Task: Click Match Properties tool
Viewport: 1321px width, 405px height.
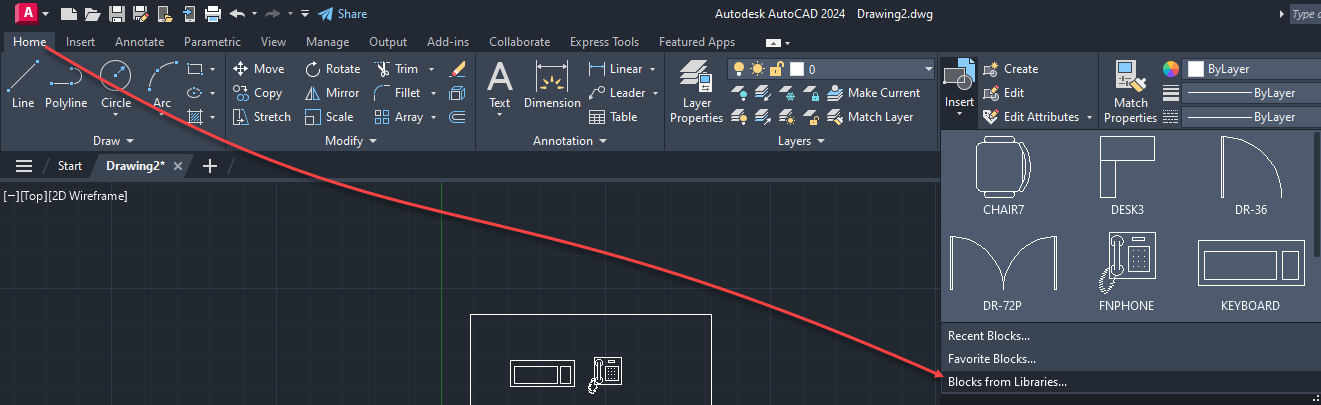Action: coord(1130,90)
